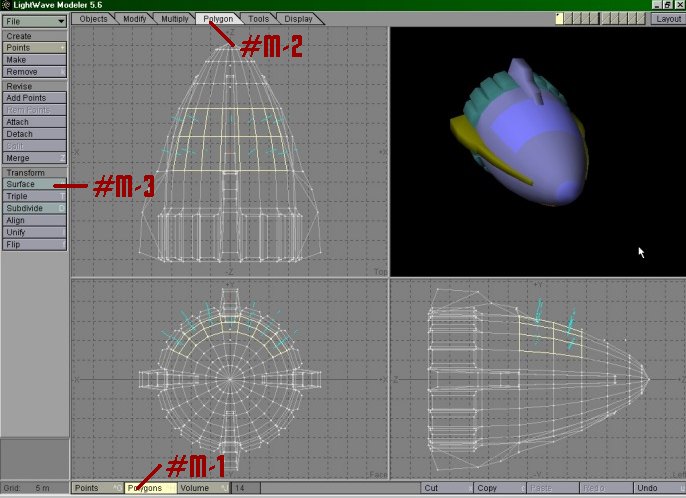This screenshot has height=498, width=686.
Task: Toggle Polygons selection mode in bottom bar
Action: (x=149, y=488)
